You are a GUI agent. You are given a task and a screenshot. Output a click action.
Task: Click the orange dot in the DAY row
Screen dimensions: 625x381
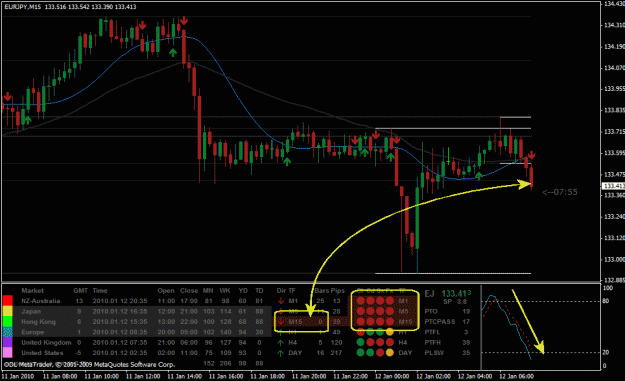pos(389,353)
